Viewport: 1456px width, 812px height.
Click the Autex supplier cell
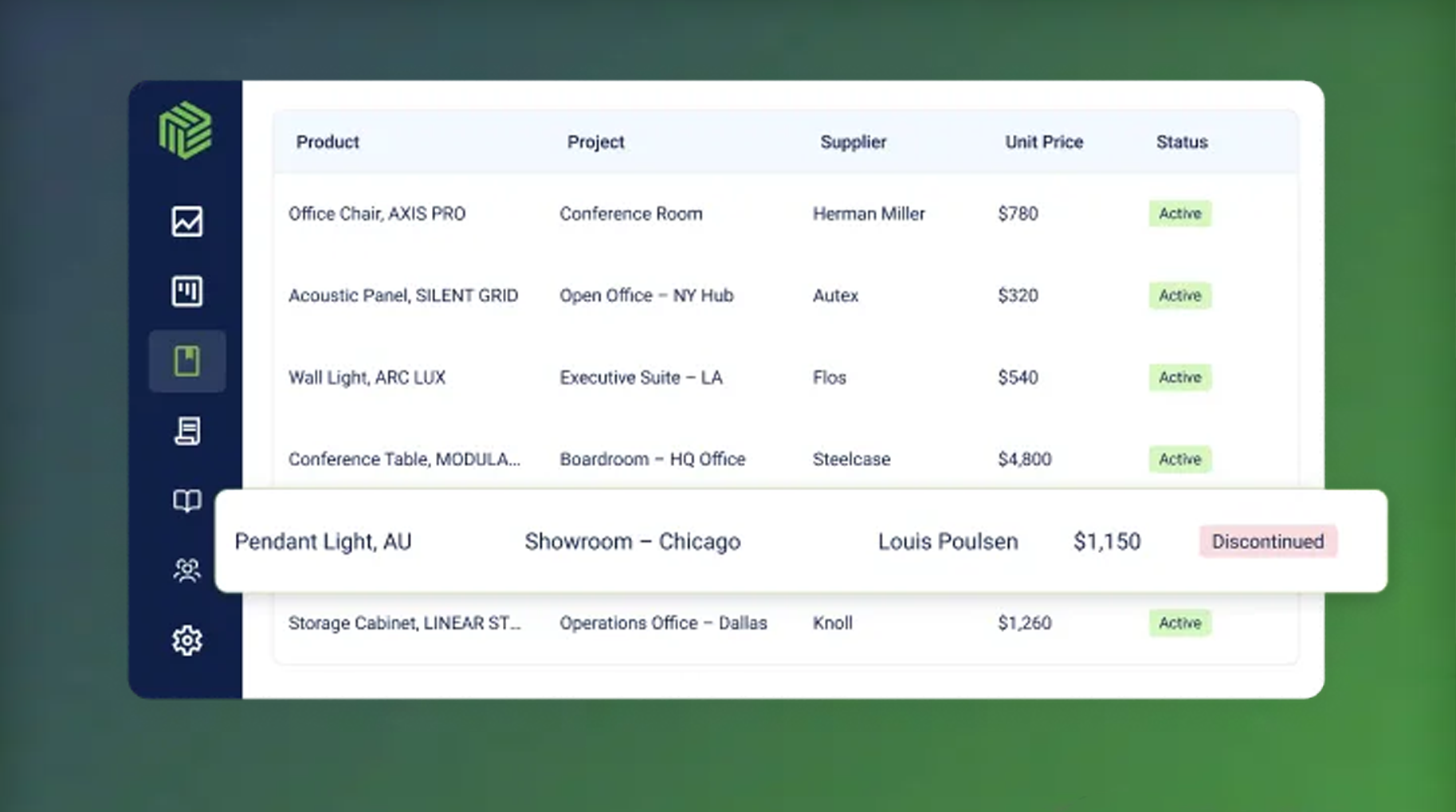click(835, 296)
